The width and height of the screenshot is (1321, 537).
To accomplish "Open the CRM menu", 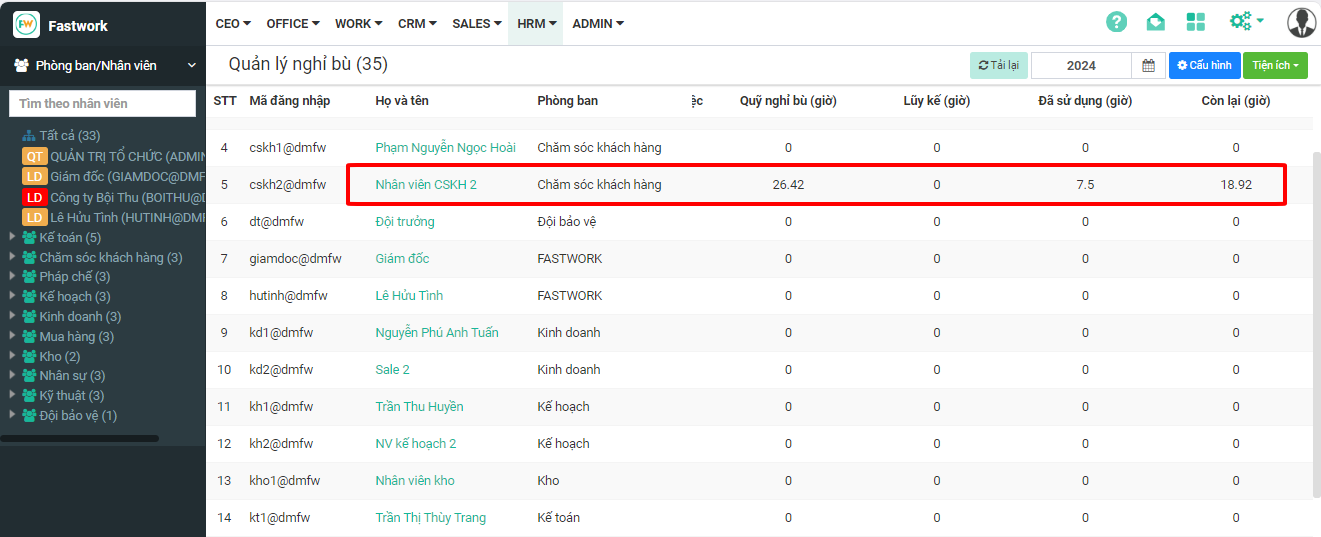I will (416, 23).
